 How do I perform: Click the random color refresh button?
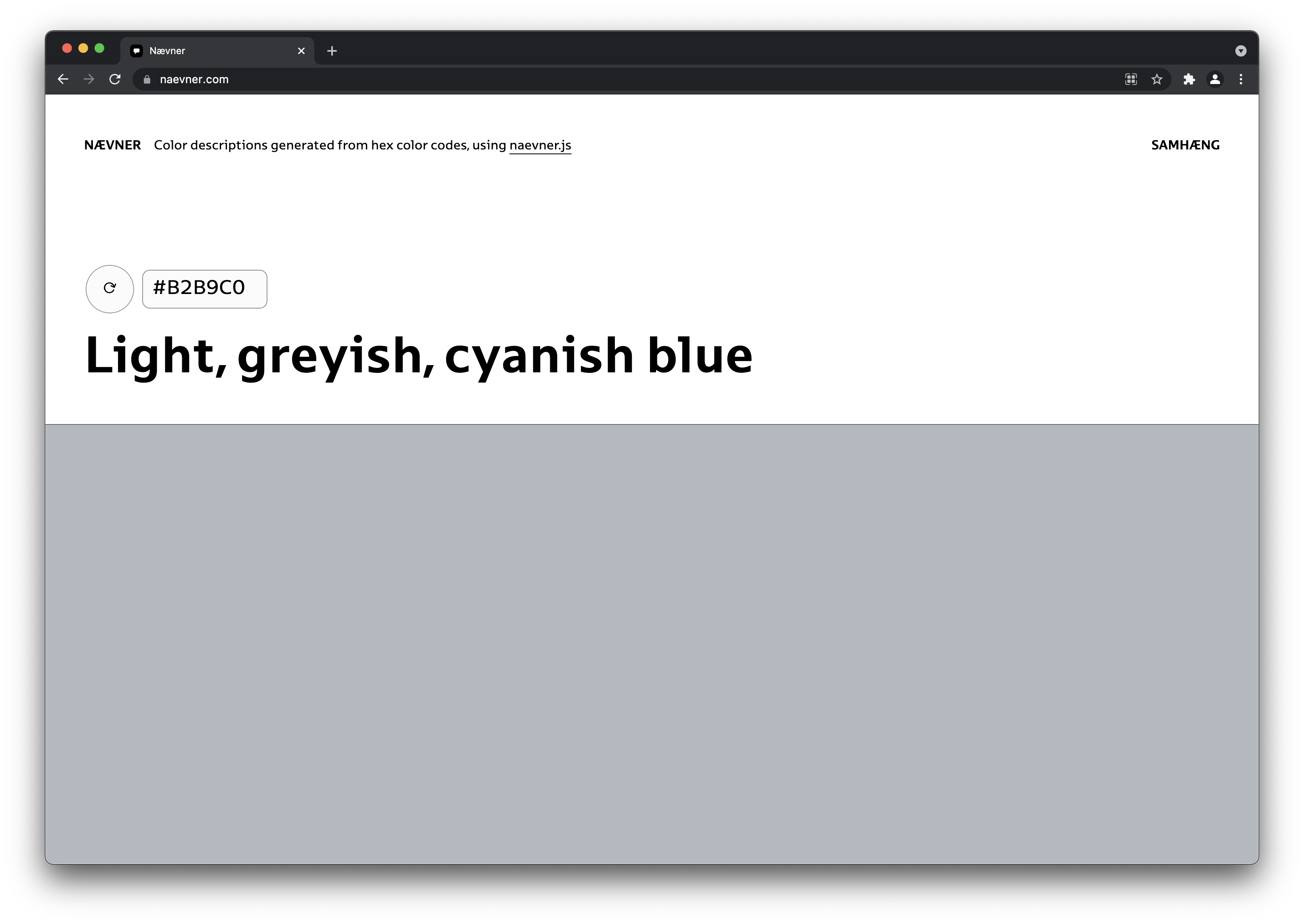point(109,288)
